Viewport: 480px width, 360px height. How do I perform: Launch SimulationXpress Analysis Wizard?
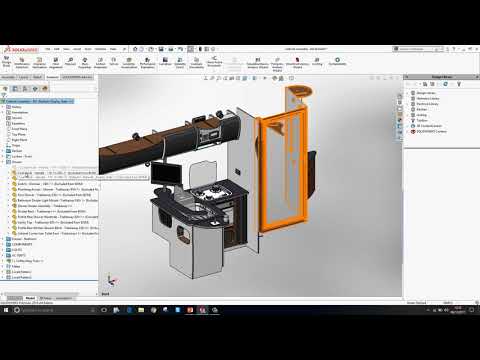[258, 63]
